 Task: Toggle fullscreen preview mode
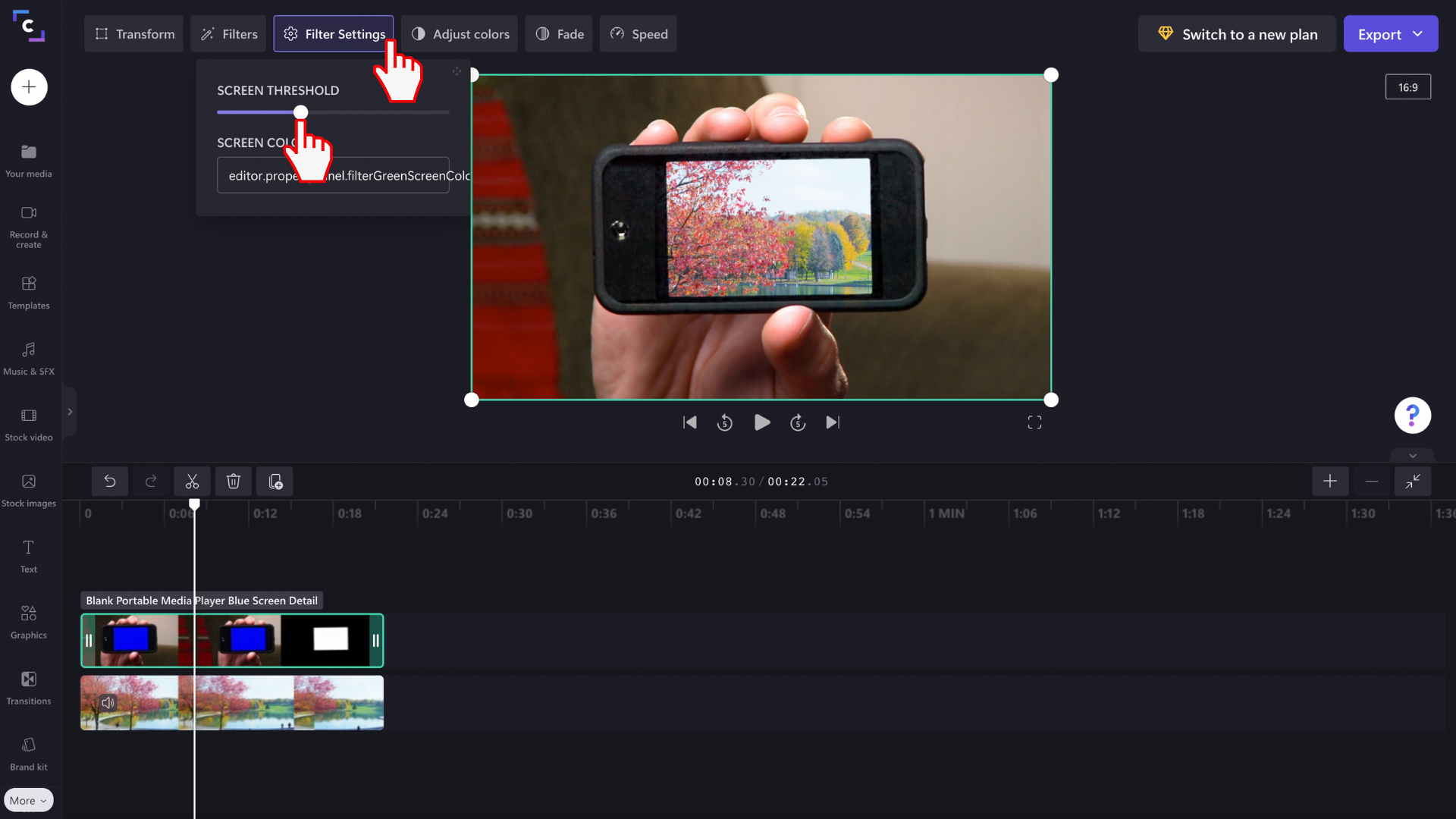1034,422
